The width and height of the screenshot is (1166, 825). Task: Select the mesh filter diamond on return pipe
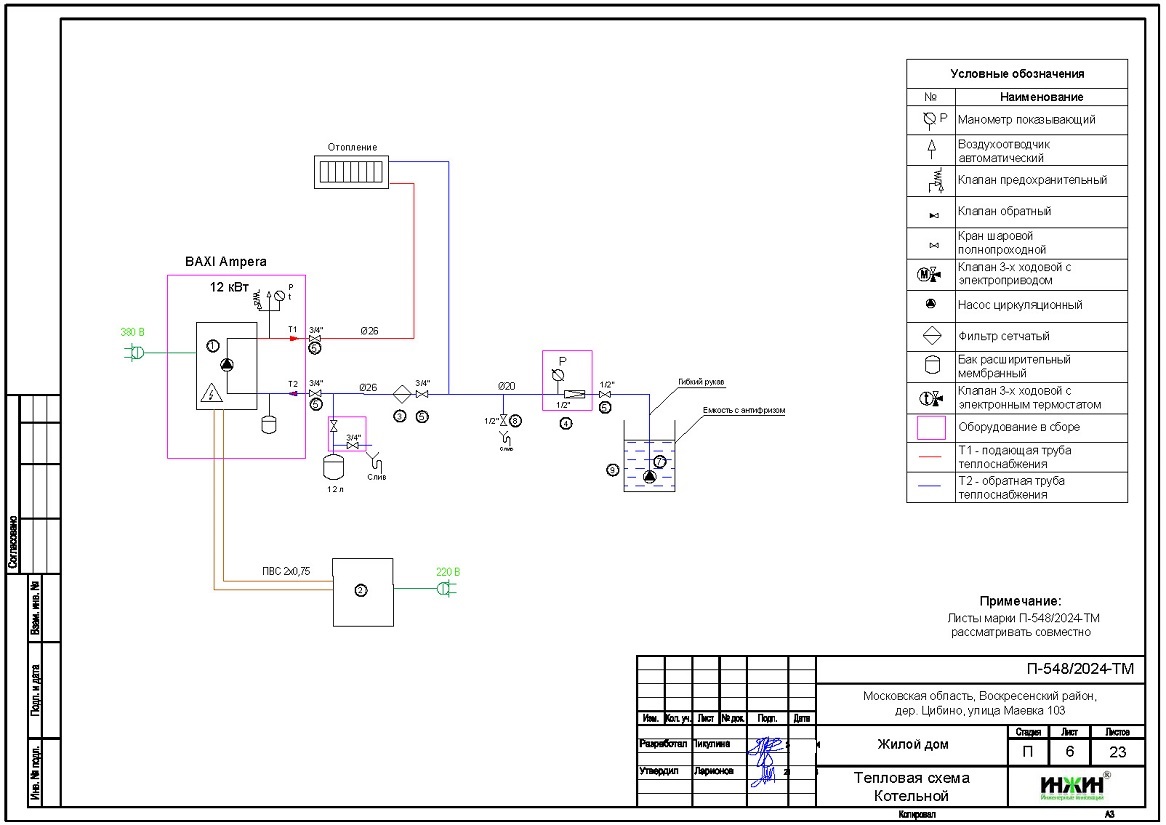tap(399, 393)
